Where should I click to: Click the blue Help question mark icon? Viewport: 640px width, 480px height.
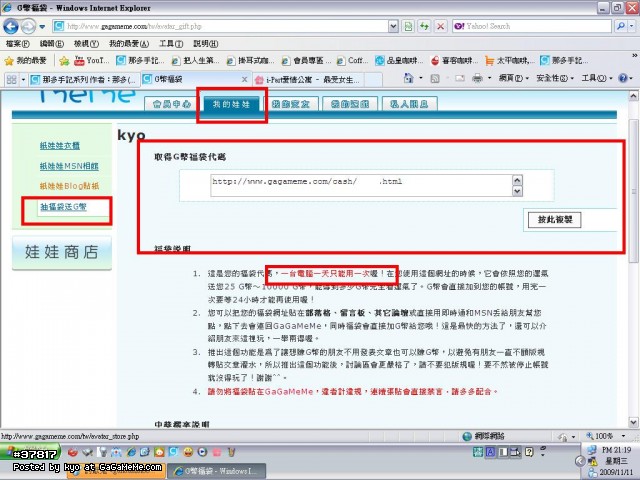623,78
